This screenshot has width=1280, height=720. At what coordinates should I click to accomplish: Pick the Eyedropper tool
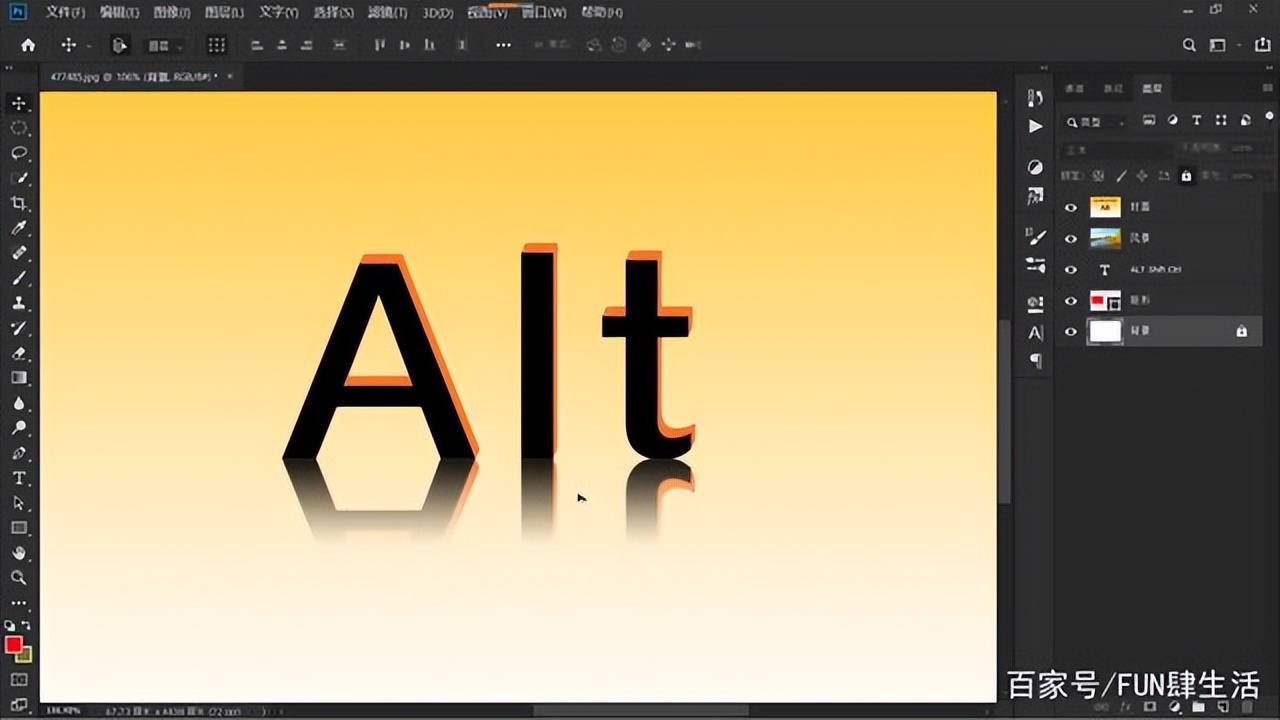tap(18, 228)
